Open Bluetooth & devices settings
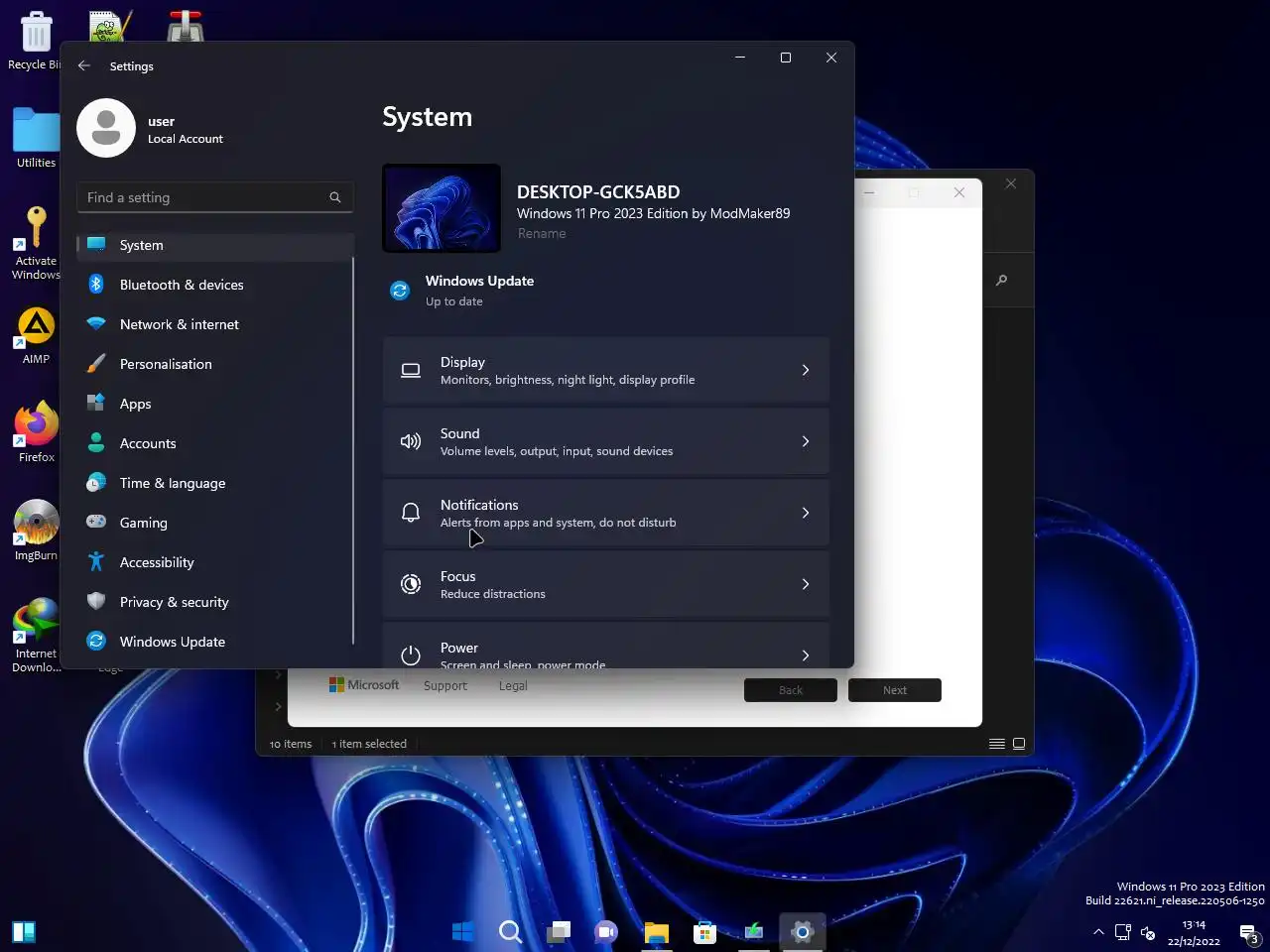 tap(215, 285)
